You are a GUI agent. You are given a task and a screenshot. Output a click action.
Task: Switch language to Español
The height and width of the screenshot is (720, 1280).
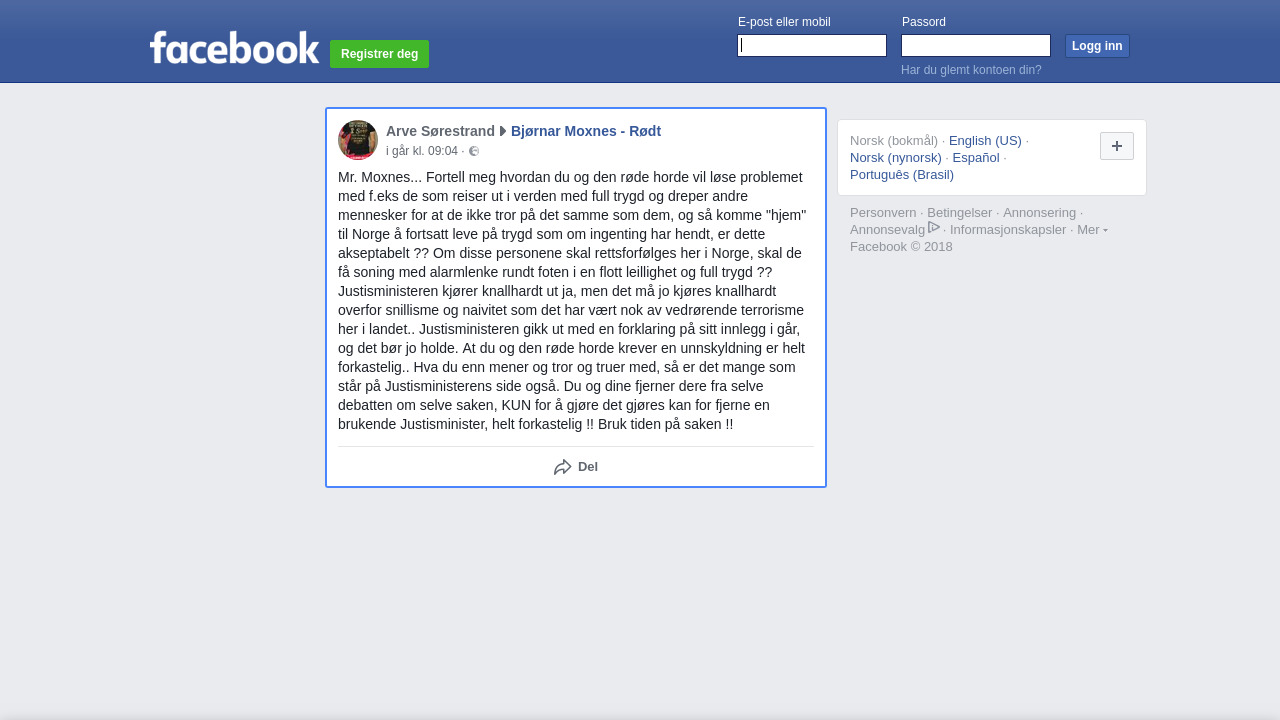(x=976, y=157)
